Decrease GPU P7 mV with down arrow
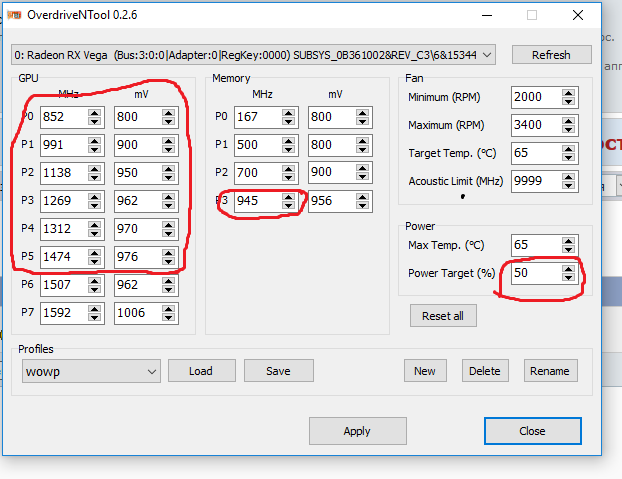The width and height of the screenshot is (622, 479). click(169, 317)
